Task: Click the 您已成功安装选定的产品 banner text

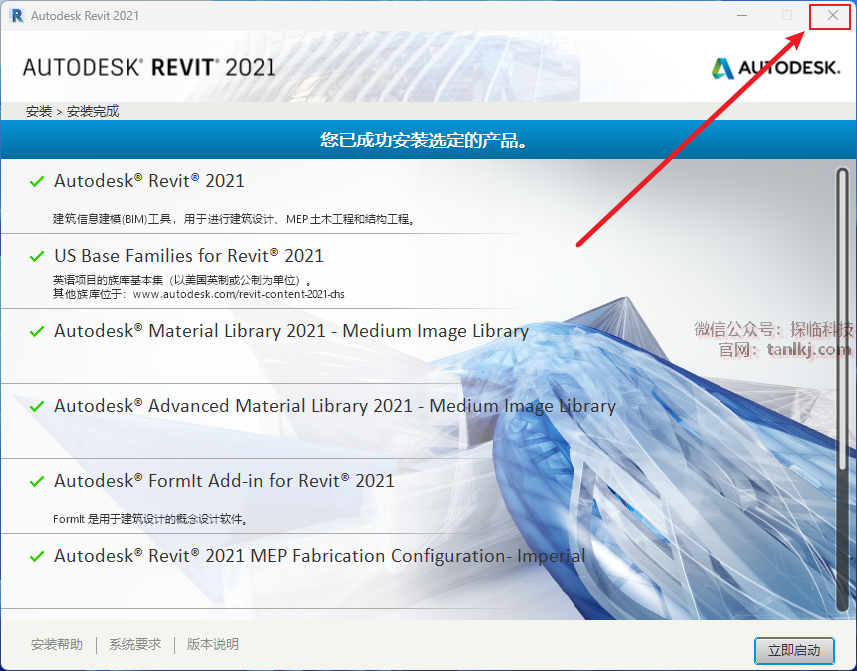Action: coord(424,140)
